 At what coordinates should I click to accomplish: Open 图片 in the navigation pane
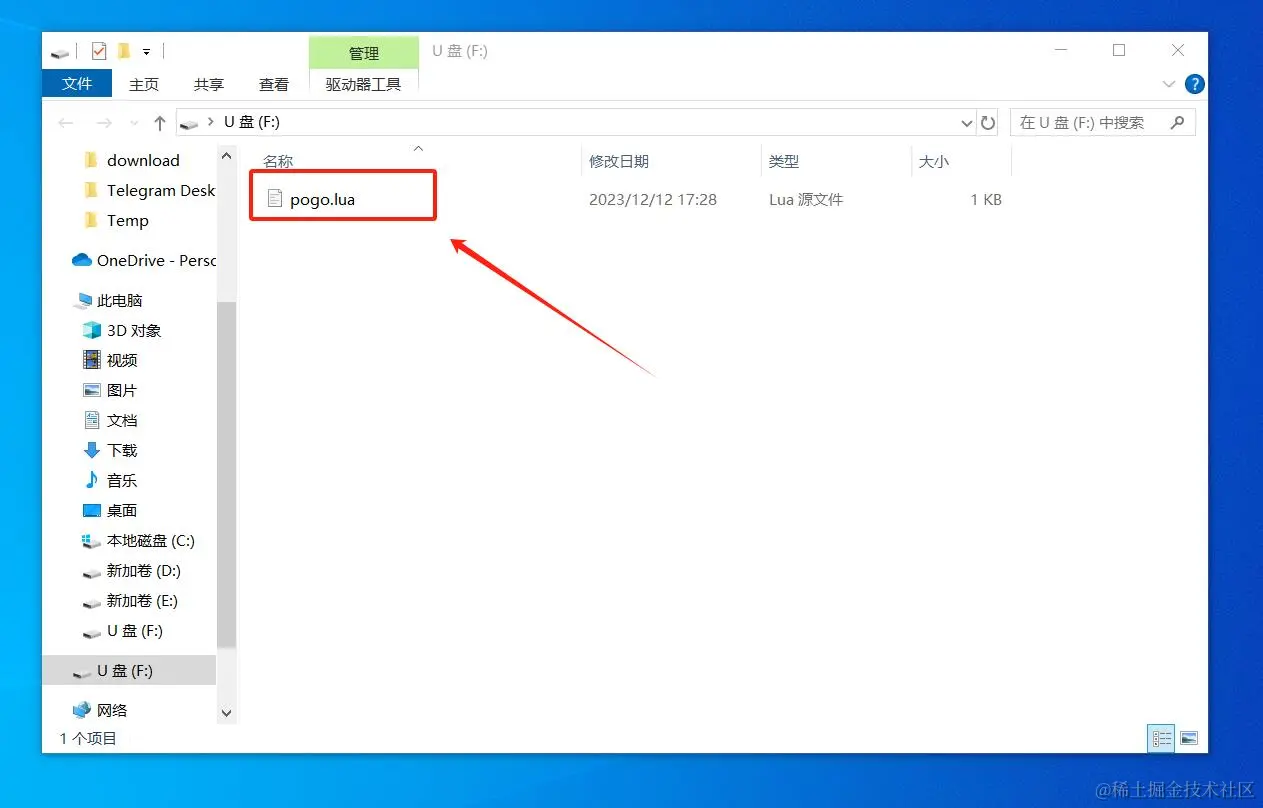[122, 390]
